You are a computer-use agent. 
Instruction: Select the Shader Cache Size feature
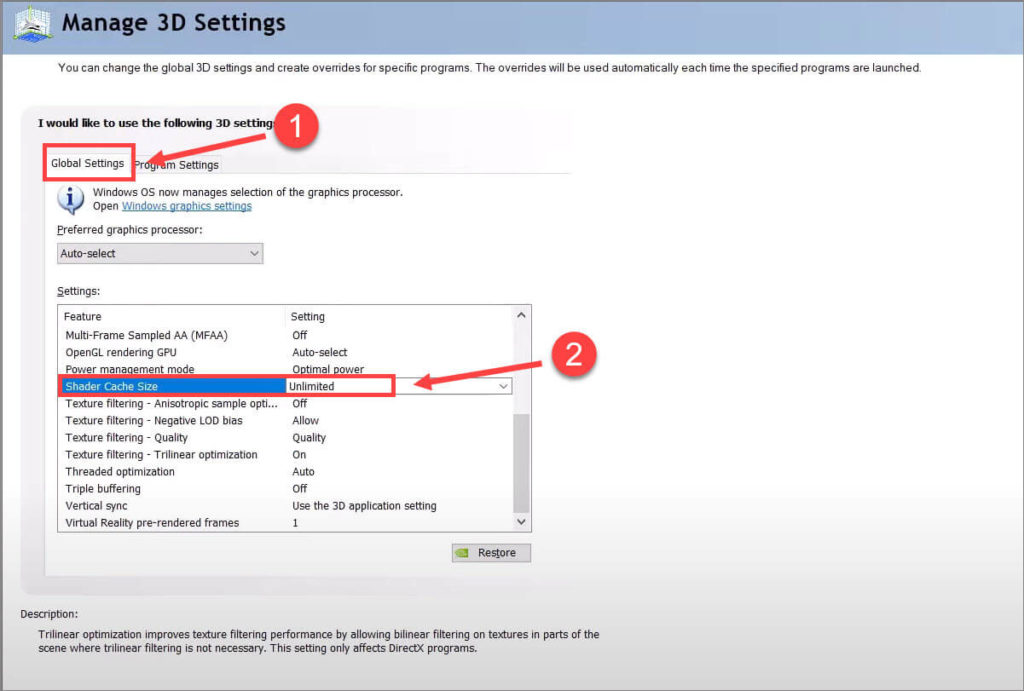(x=112, y=386)
